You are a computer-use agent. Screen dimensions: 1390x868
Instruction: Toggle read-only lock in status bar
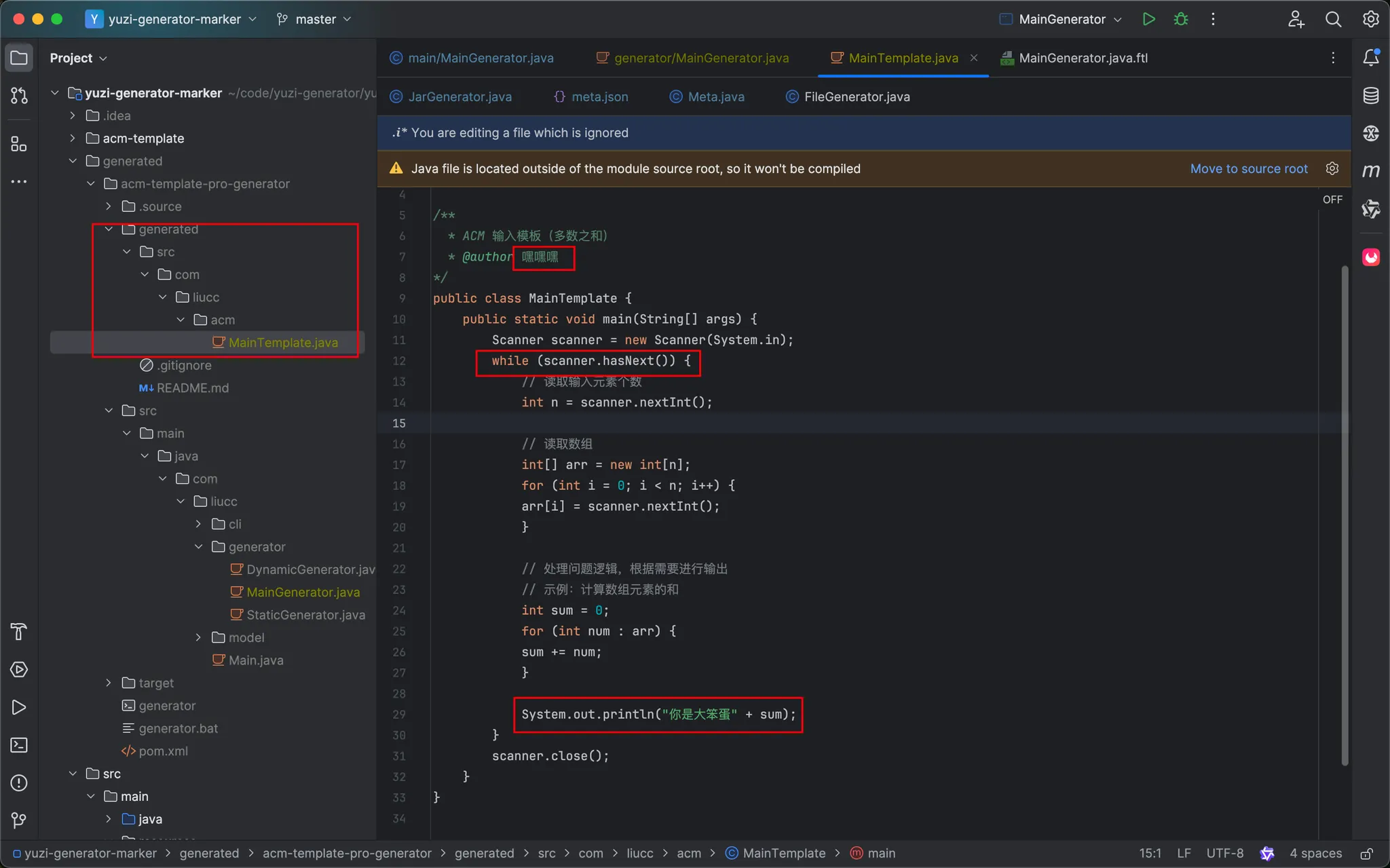pyautogui.click(x=1367, y=853)
